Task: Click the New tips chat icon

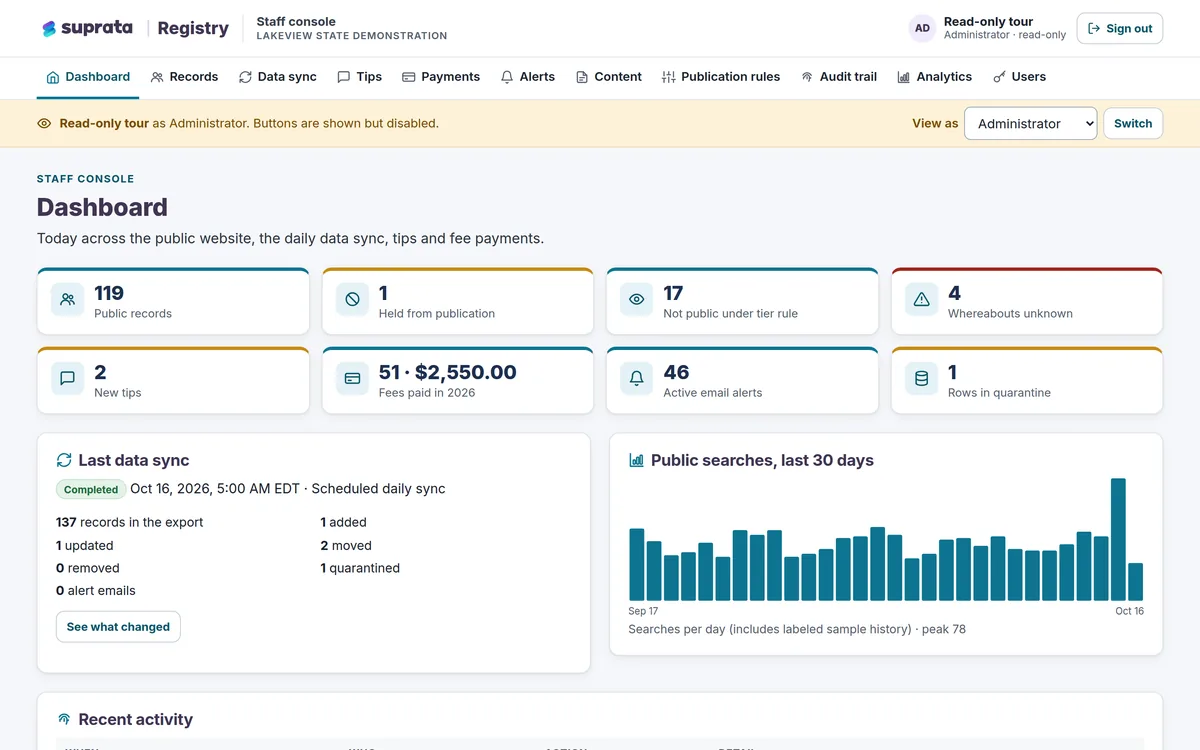Action: click(x=68, y=379)
